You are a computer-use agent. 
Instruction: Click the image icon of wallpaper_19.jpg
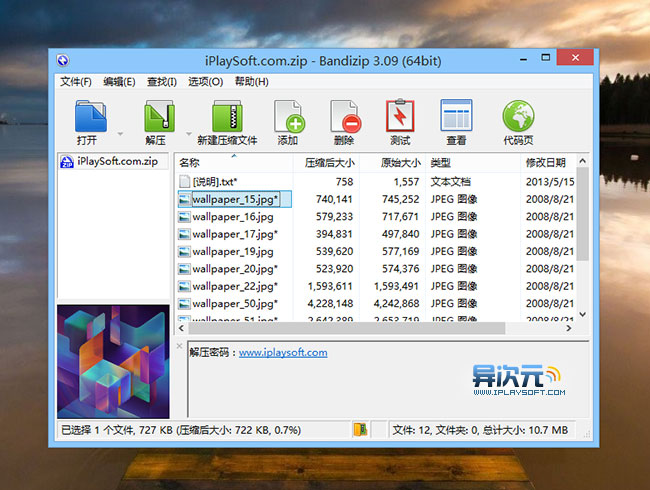184,252
